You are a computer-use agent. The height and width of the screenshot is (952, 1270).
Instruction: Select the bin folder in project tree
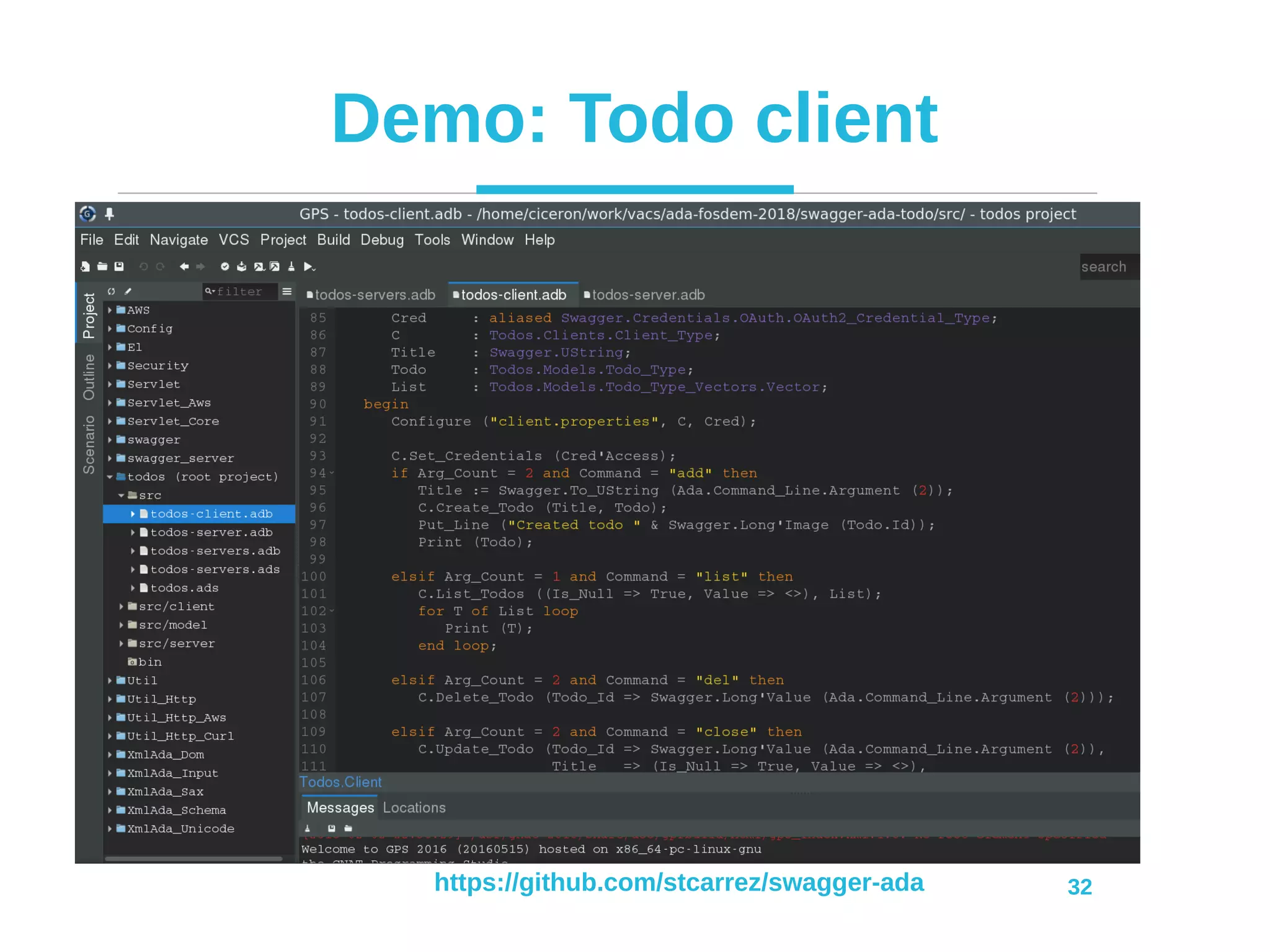144,662
